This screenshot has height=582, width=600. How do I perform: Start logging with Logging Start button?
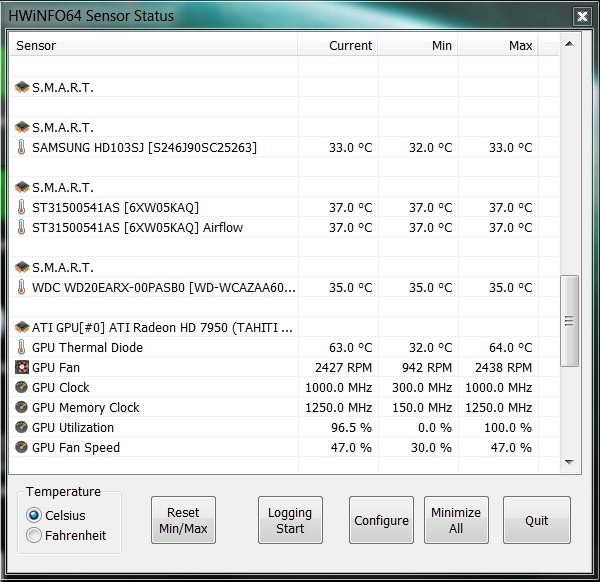tap(290, 520)
